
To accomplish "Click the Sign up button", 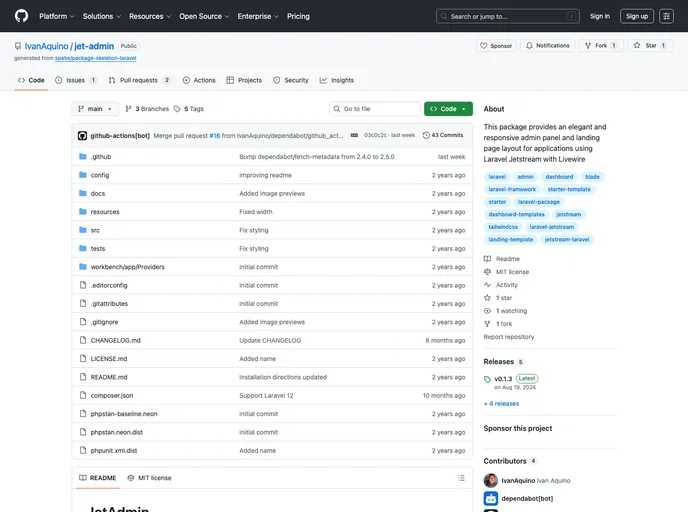I will click(x=636, y=16).
